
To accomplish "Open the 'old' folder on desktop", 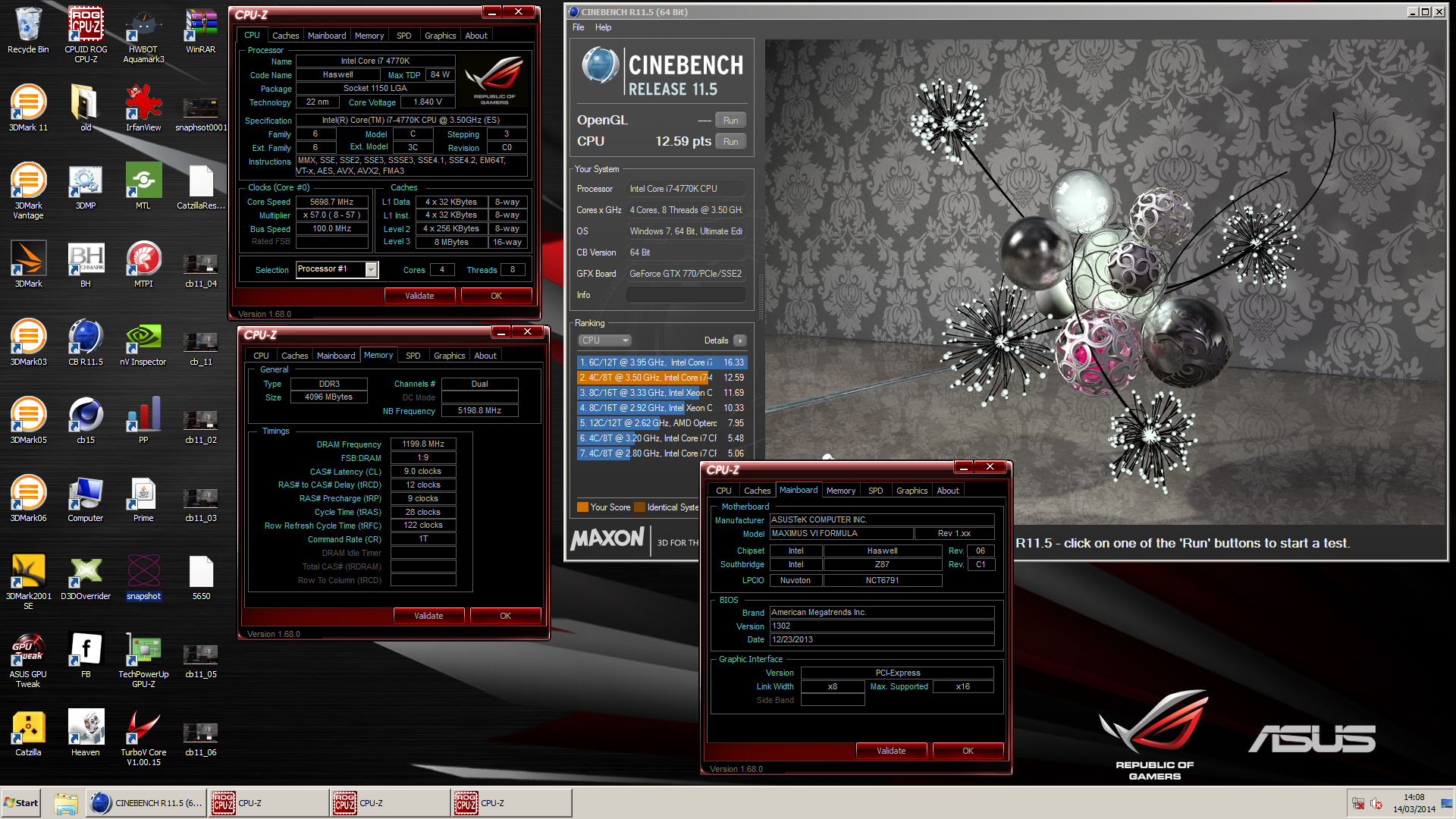I will click(x=86, y=108).
